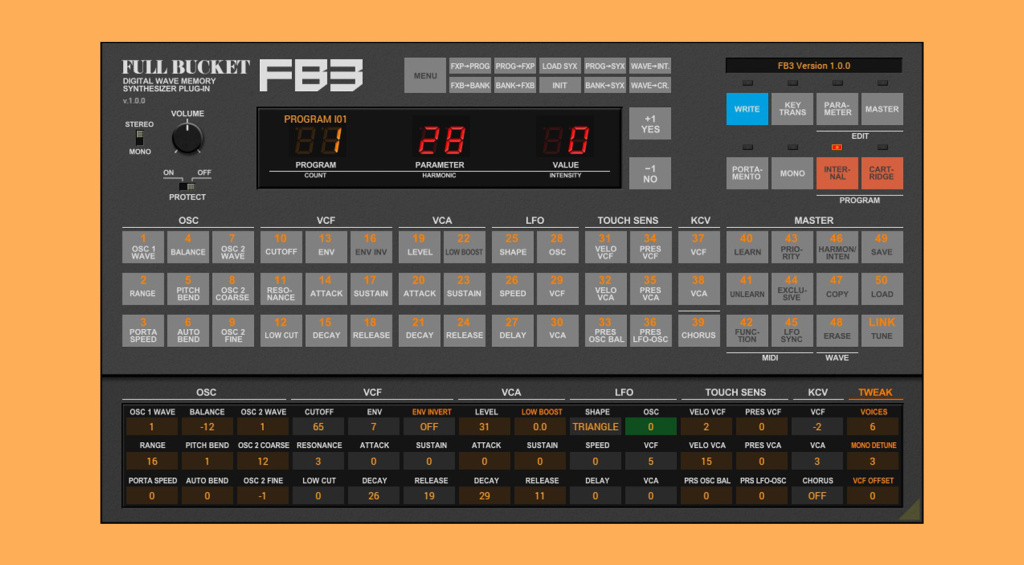
Task: Select parameter 11 RESONANCE
Action: pyautogui.click(x=281, y=289)
